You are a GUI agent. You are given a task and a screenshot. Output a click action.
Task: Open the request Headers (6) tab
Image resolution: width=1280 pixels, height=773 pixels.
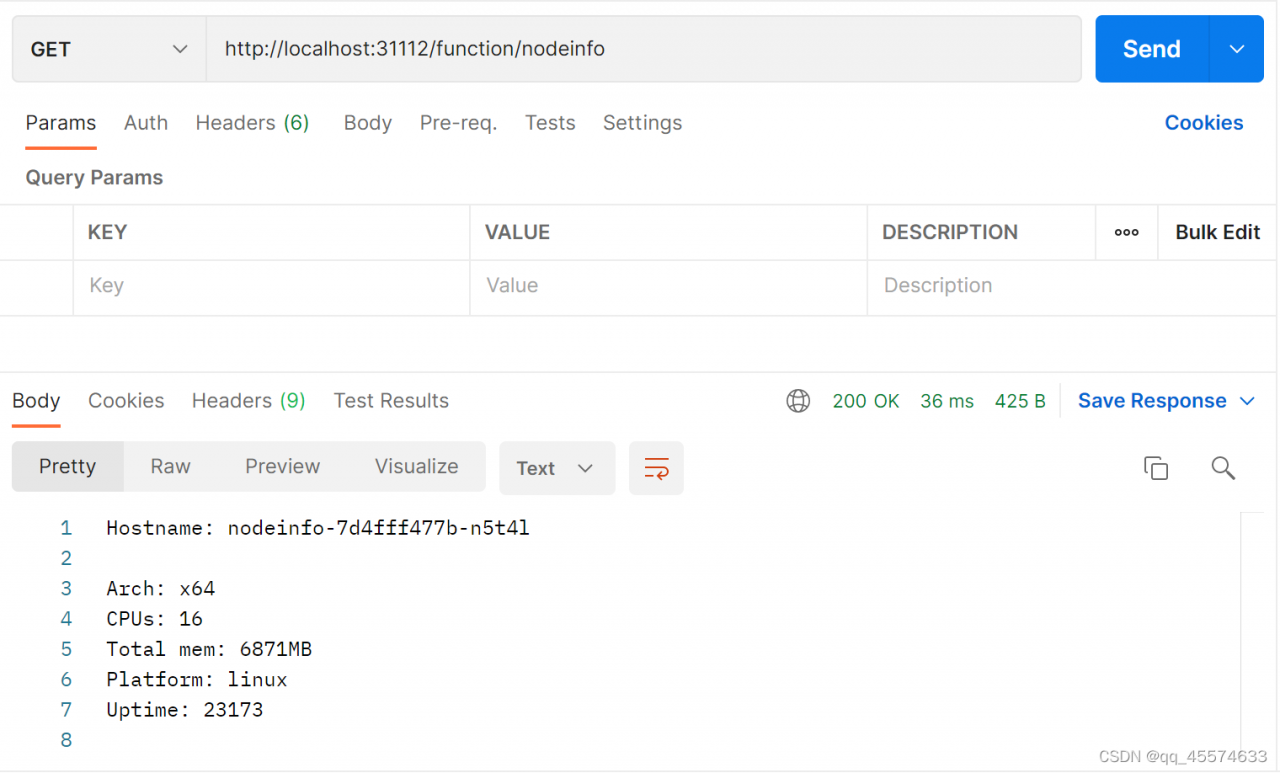tap(252, 123)
